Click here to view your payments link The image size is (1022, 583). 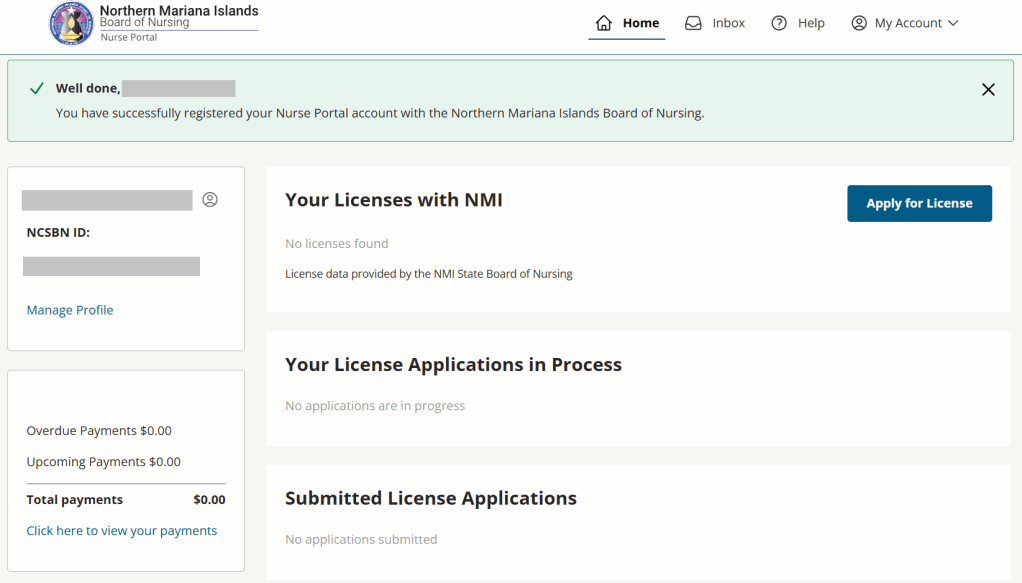(121, 531)
